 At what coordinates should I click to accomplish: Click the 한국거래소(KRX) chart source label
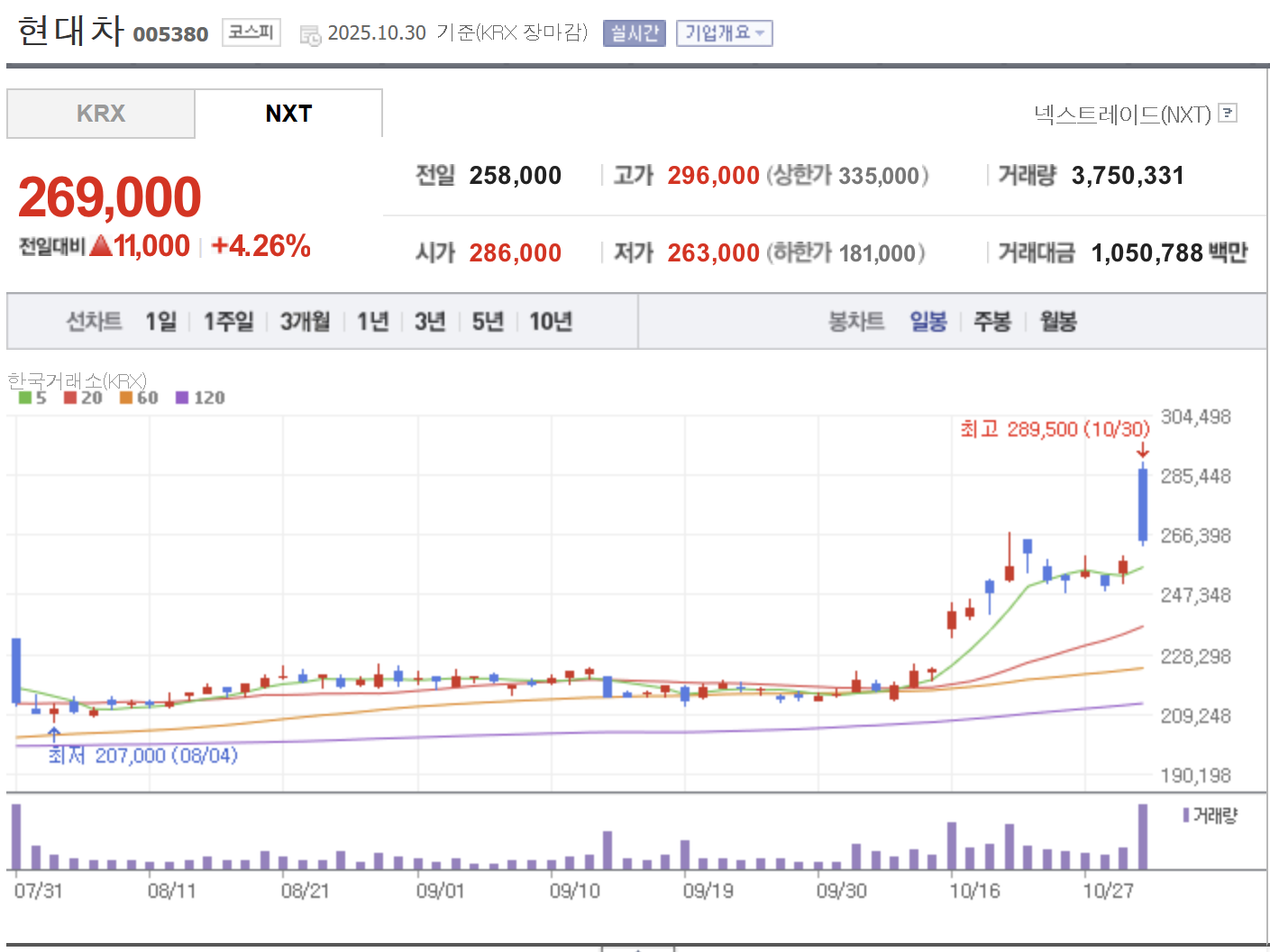coord(77,381)
